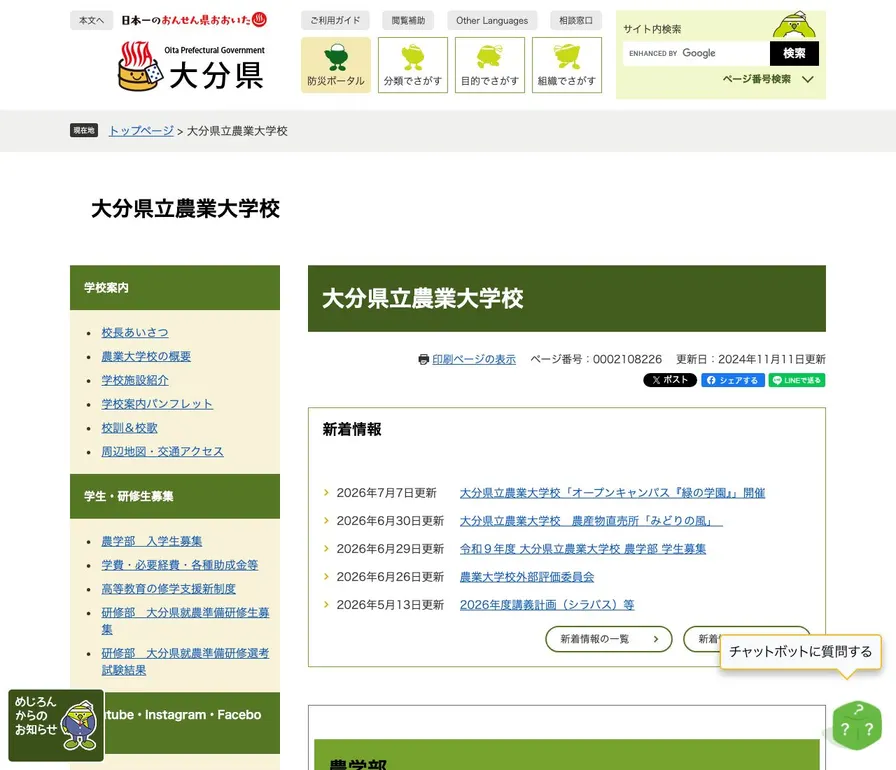Open 校長あいさつ link

click(135, 332)
